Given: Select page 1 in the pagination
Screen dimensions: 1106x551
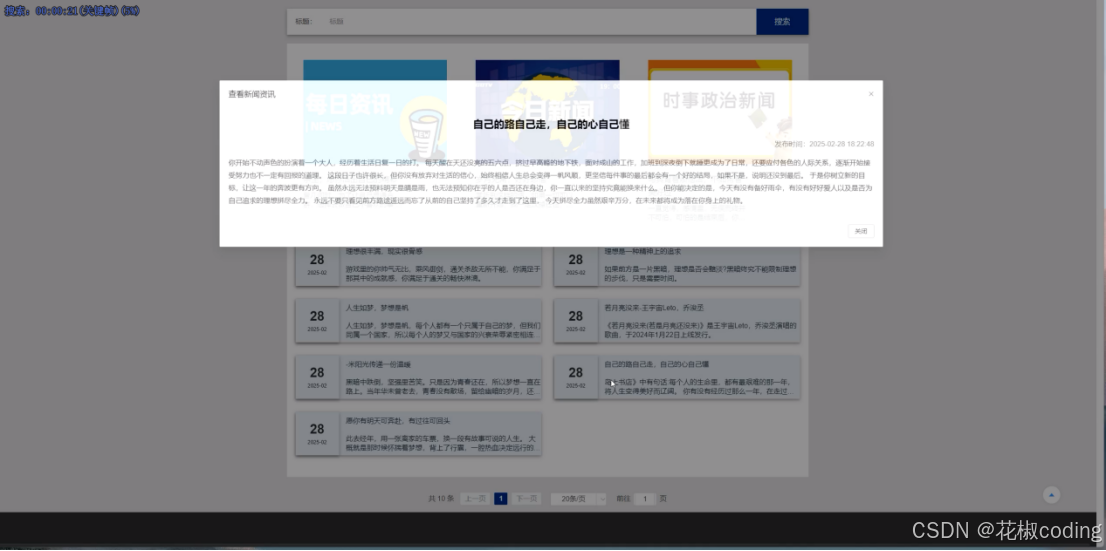Looking at the screenshot, I should [500, 499].
